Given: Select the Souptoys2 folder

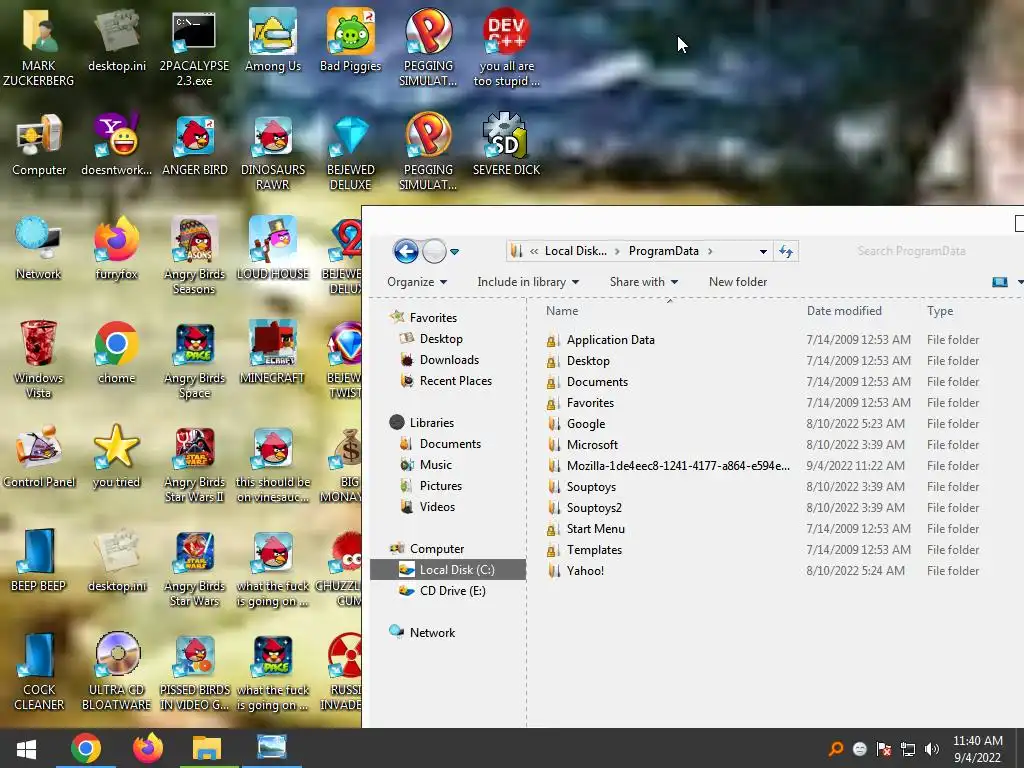Looking at the screenshot, I should (x=764, y=507).
